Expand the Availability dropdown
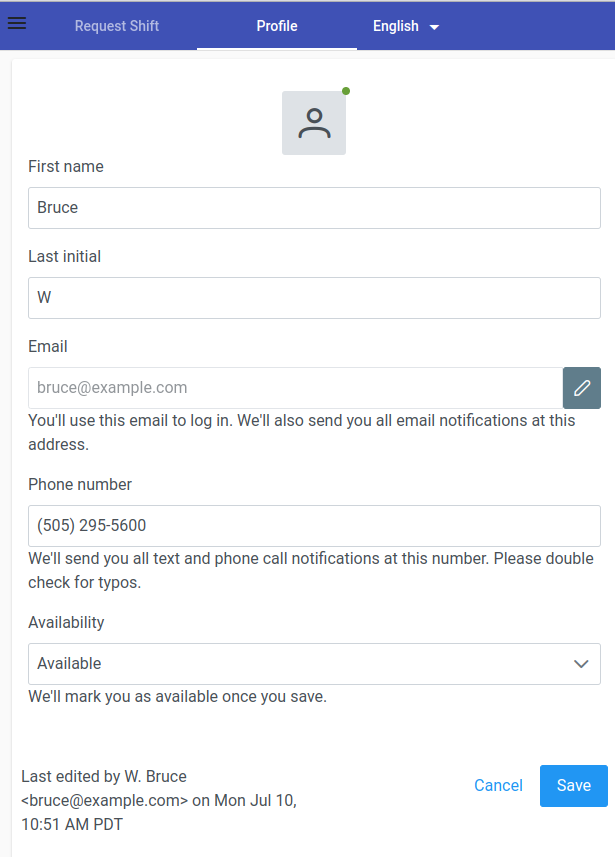The height and width of the screenshot is (857, 615). [x=314, y=664]
